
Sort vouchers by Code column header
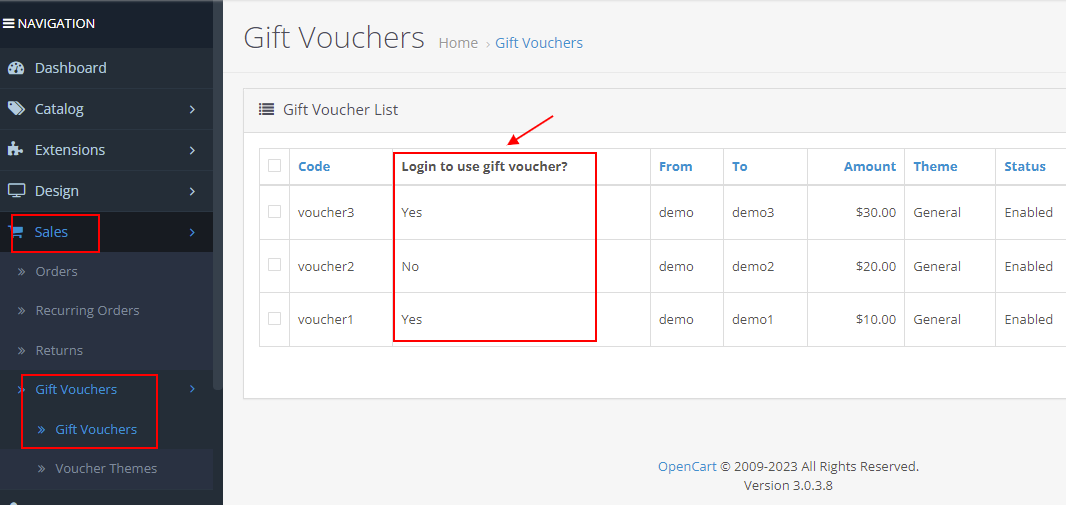pyautogui.click(x=314, y=167)
